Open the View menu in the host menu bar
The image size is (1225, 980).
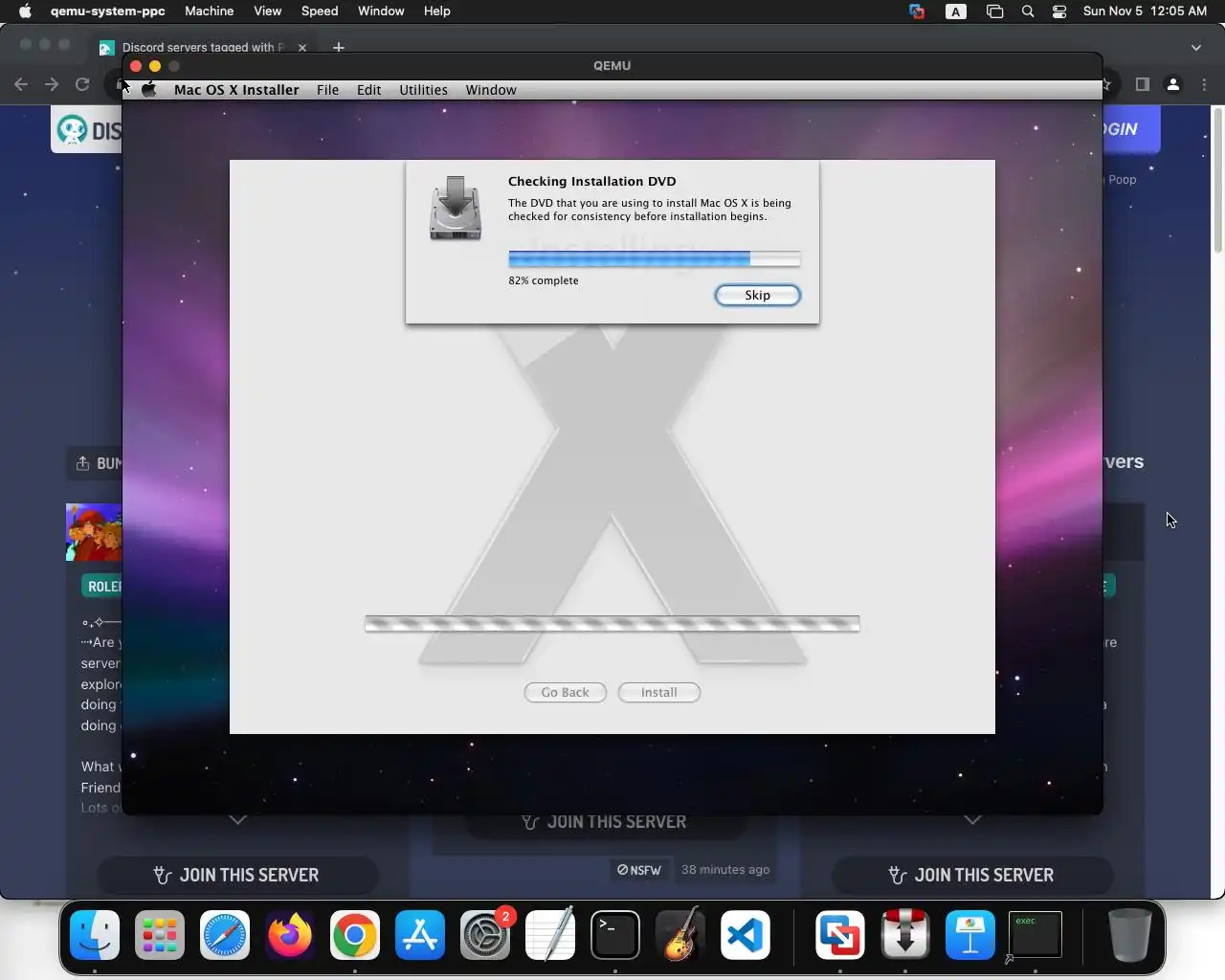(268, 11)
